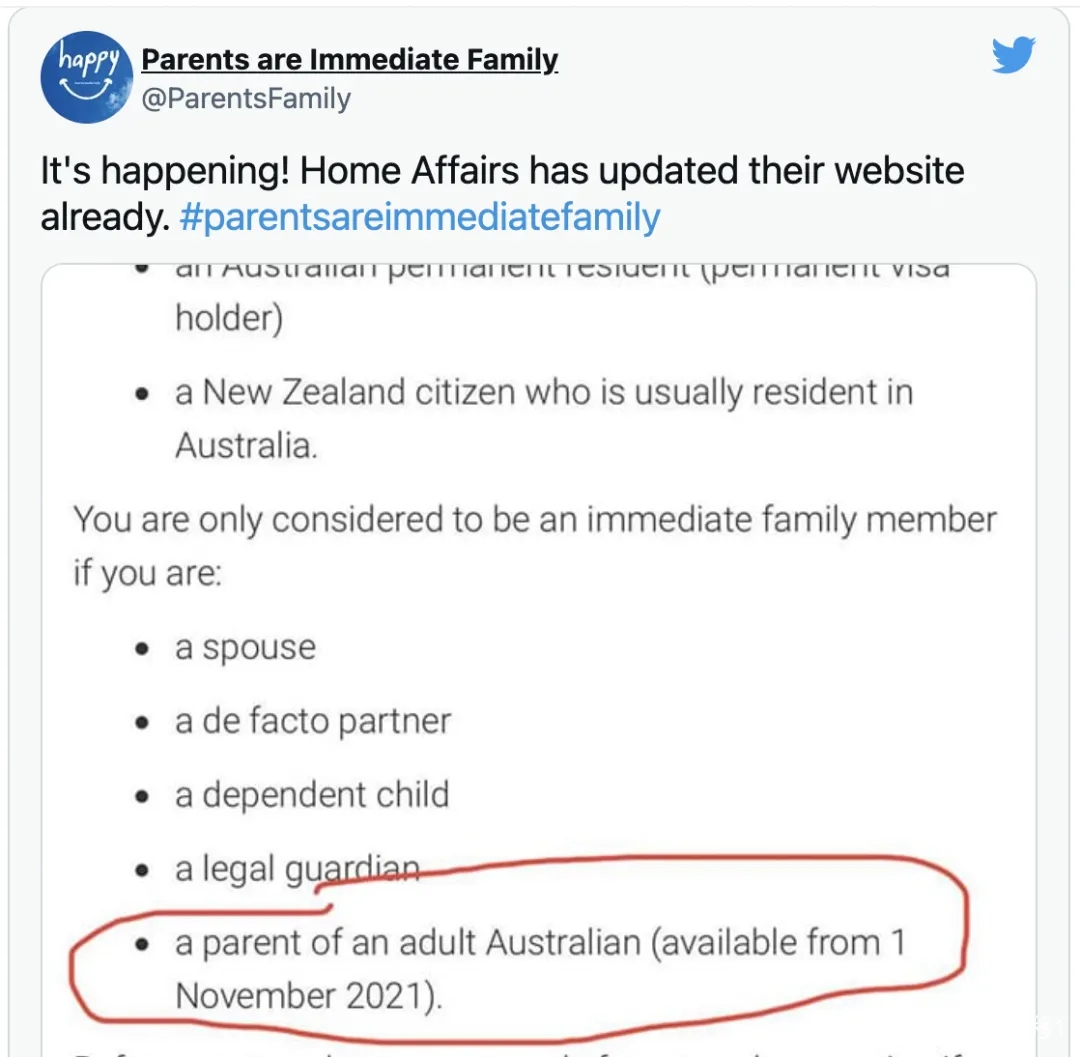Screen dimensions: 1080x1057
Task: Select the "a de facto partner" list item
Action: (312, 721)
